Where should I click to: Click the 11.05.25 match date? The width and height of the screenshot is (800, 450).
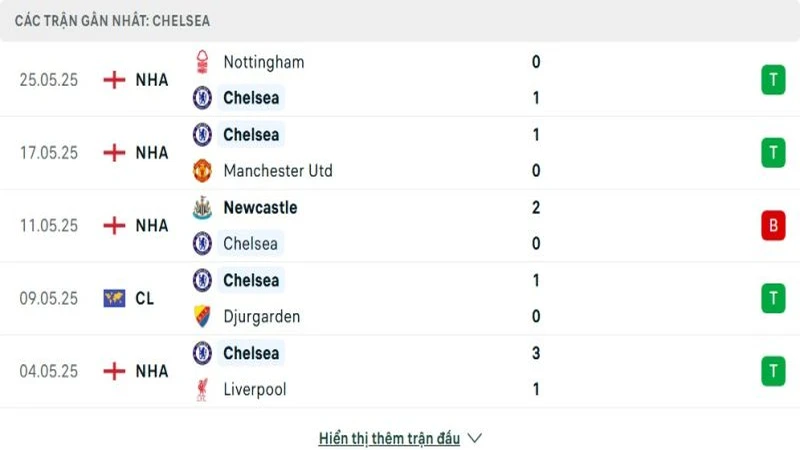coord(48,226)
